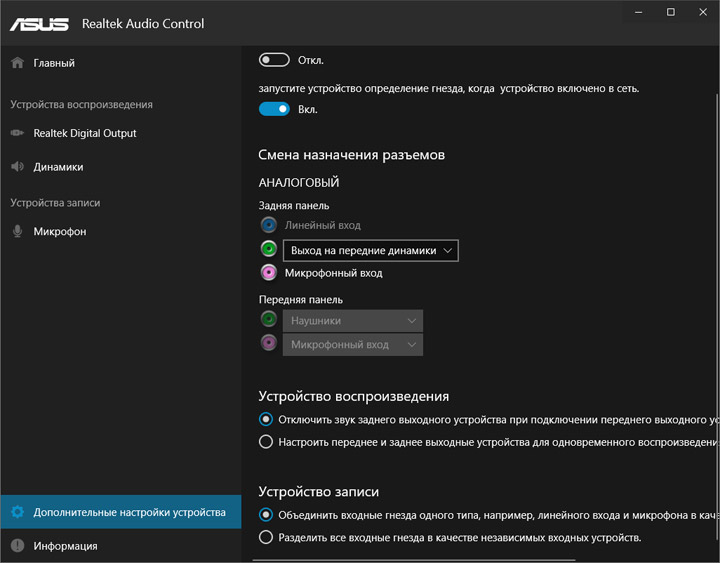Click the ASUS logo in title bar
This screenshot has height=563, width=720.
pos(40,23)
